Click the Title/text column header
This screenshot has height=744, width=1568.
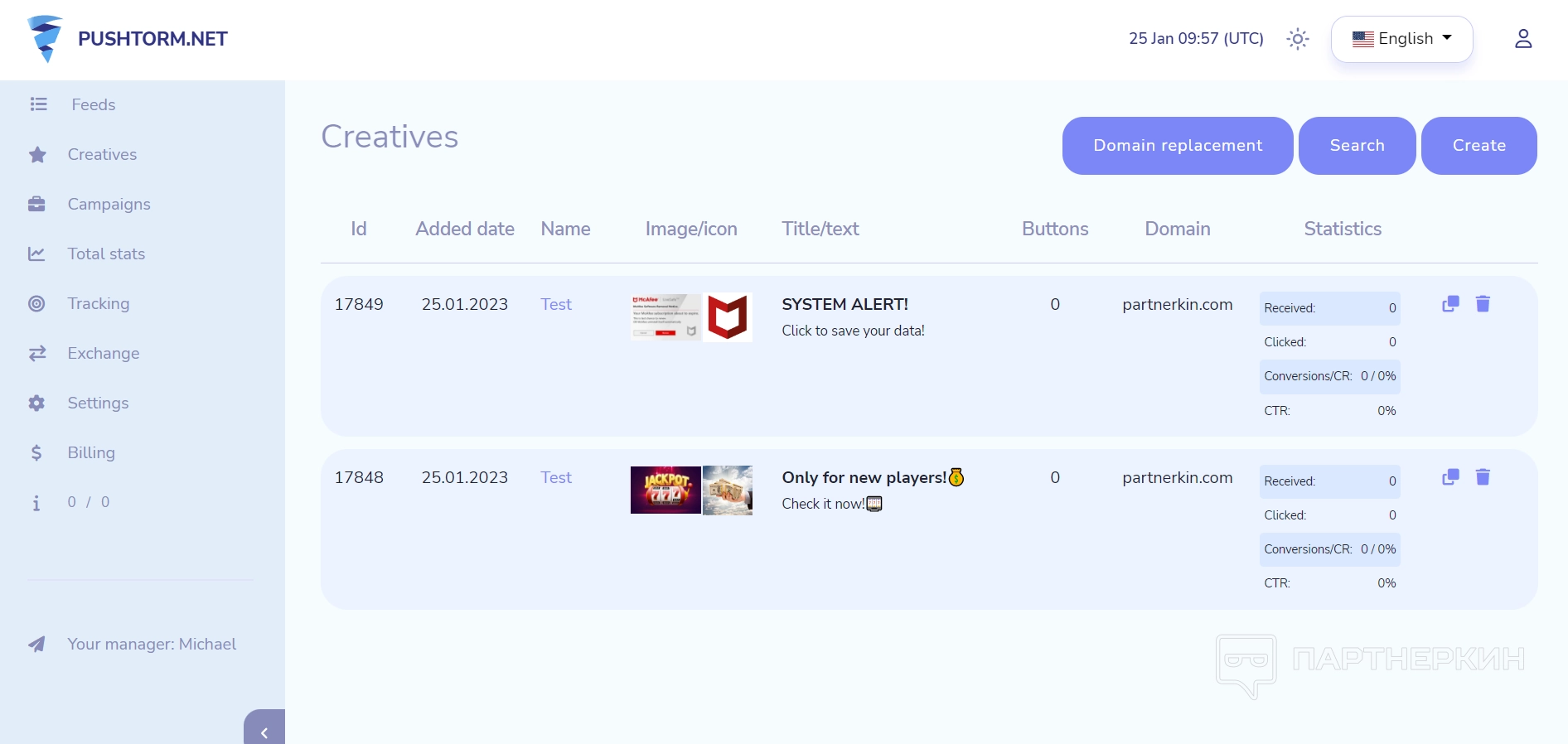(x=820, y=229)
